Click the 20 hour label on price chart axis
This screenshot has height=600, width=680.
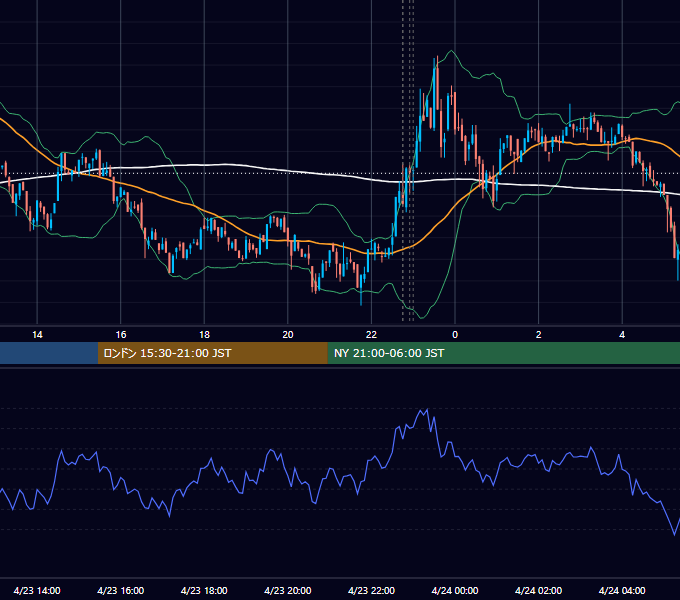(x=288, y=335)
